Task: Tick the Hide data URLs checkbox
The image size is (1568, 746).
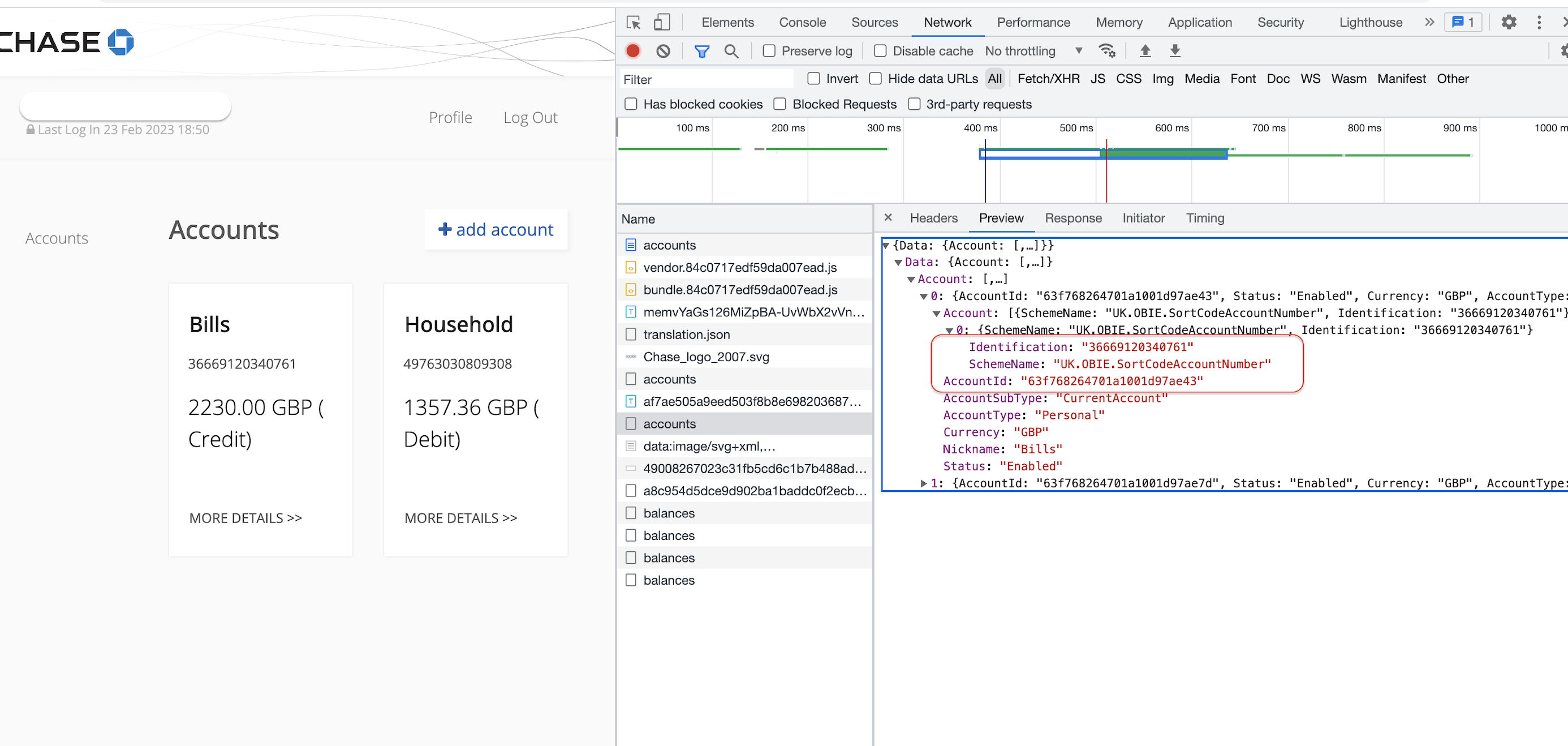Action: pyautogui.click(x=875, y=79)
